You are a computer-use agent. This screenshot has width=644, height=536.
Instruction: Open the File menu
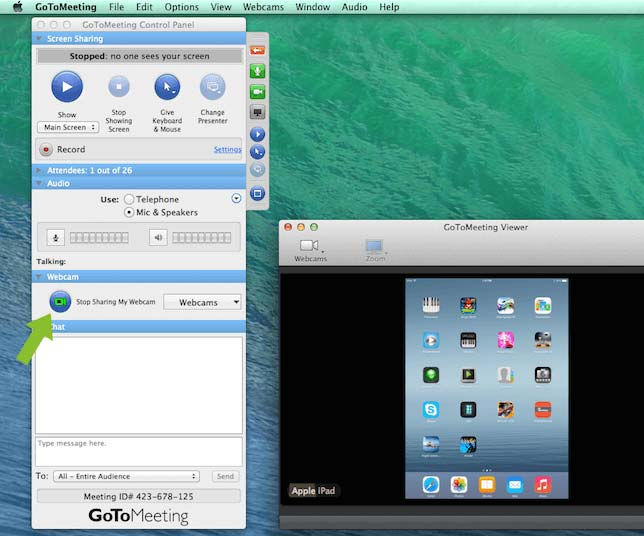(x=117, y=7)
